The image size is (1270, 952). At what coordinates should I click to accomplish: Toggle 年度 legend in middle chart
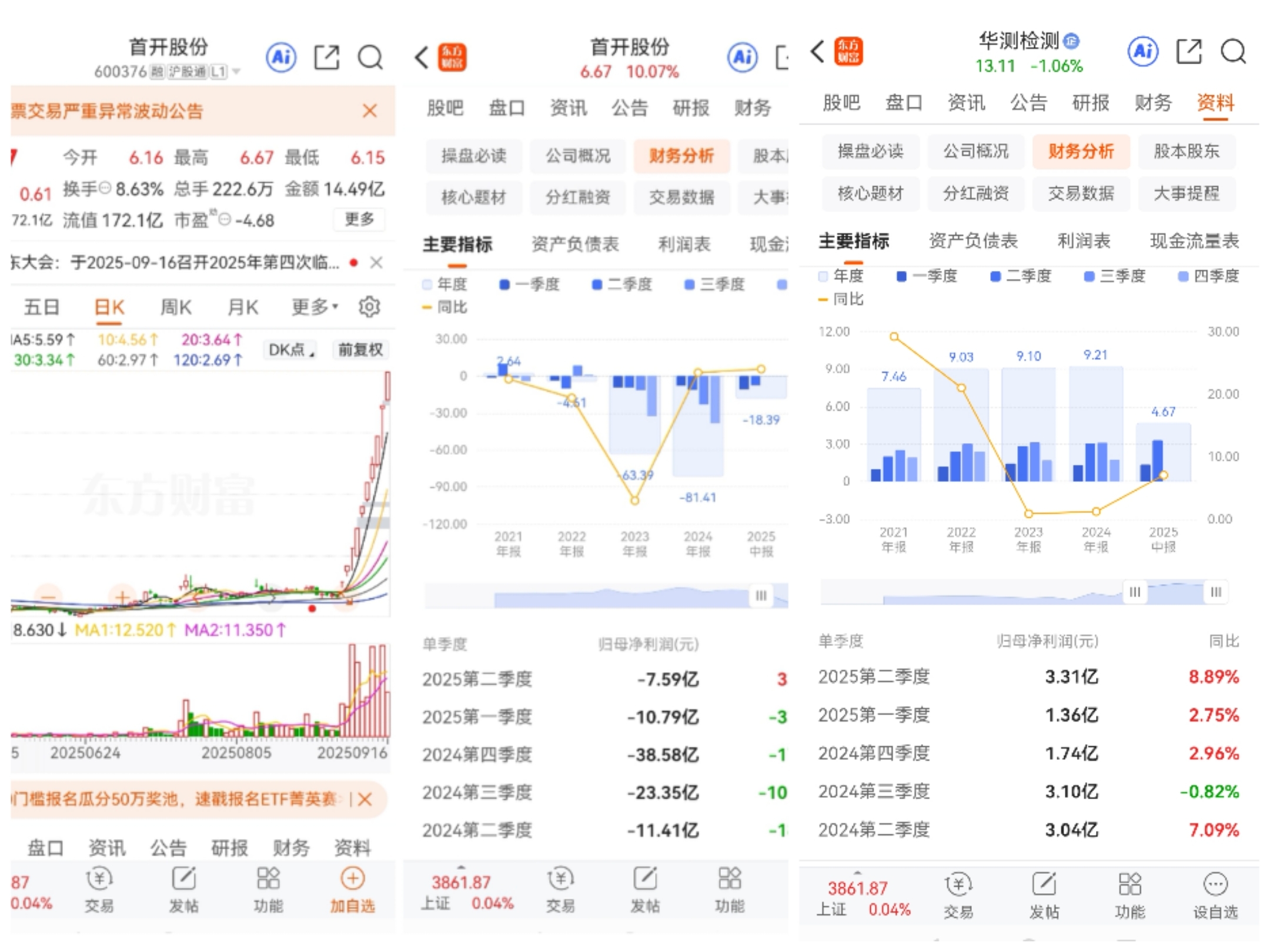point(444,284)
